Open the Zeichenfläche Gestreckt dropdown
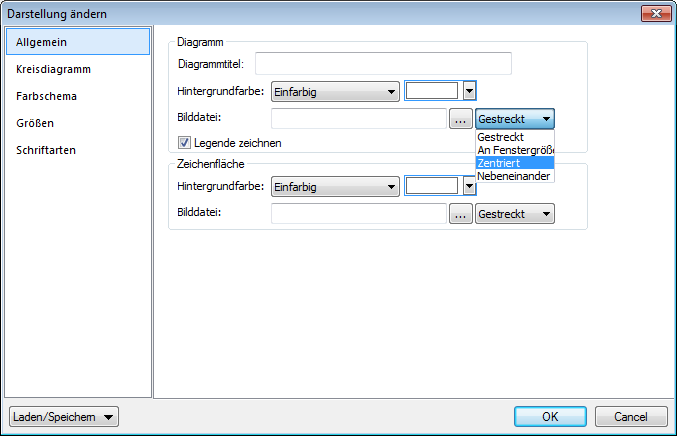 (515, 213)
